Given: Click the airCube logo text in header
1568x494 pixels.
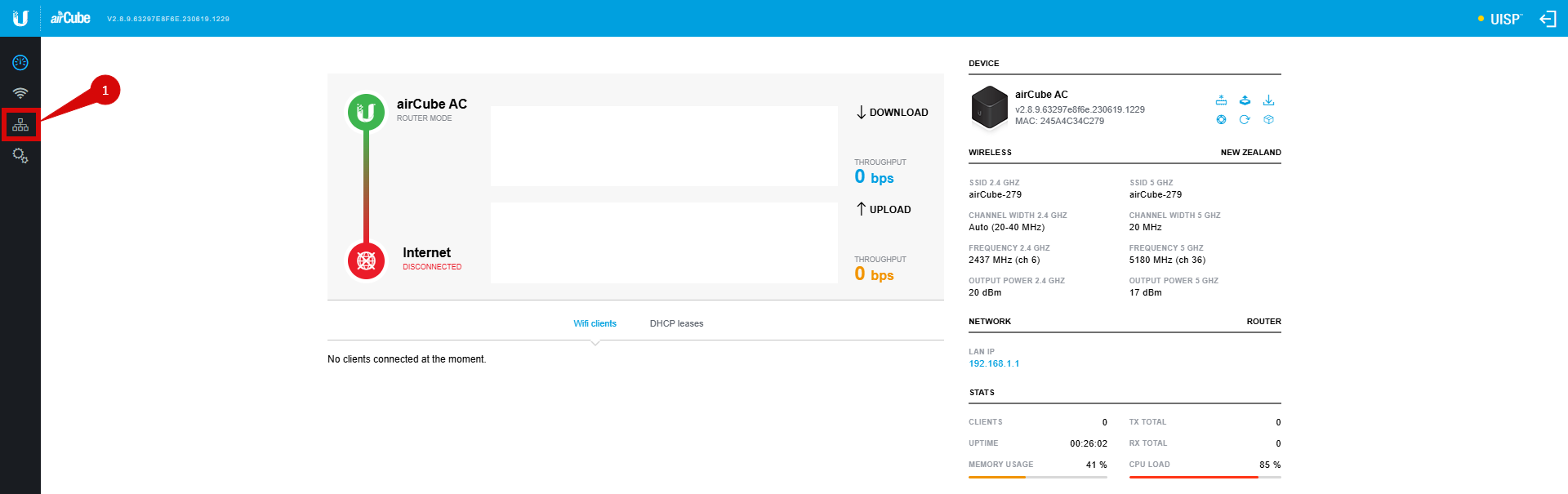Looking at the screenshot, I should coord(70,18).
